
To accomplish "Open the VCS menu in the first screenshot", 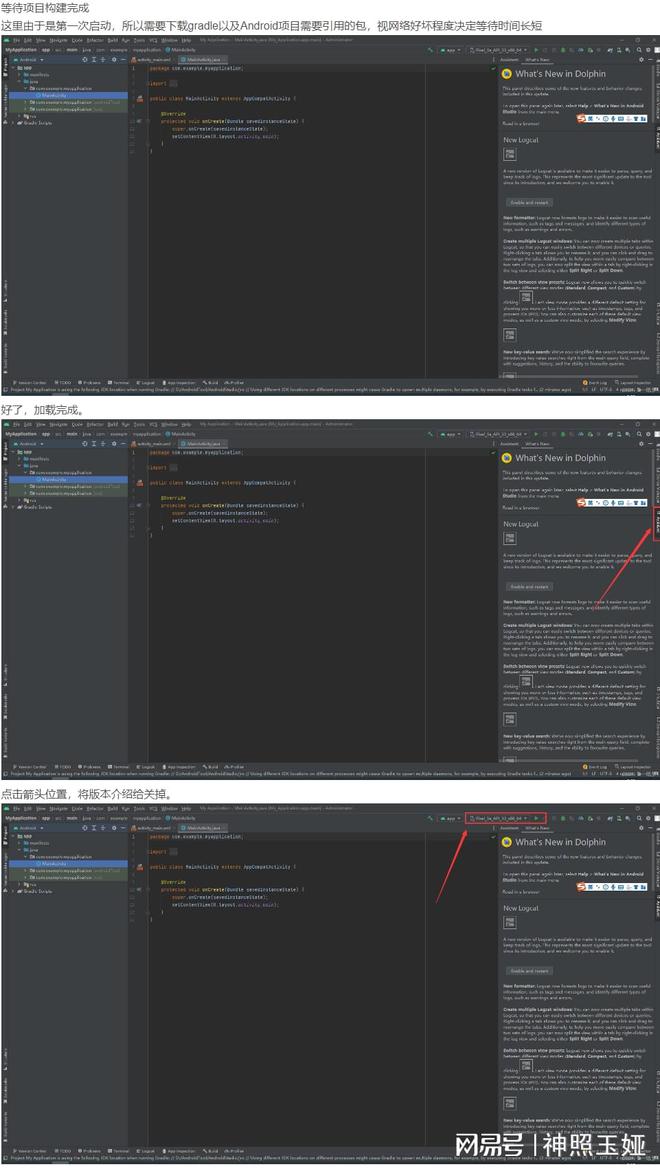I will 153,40.
